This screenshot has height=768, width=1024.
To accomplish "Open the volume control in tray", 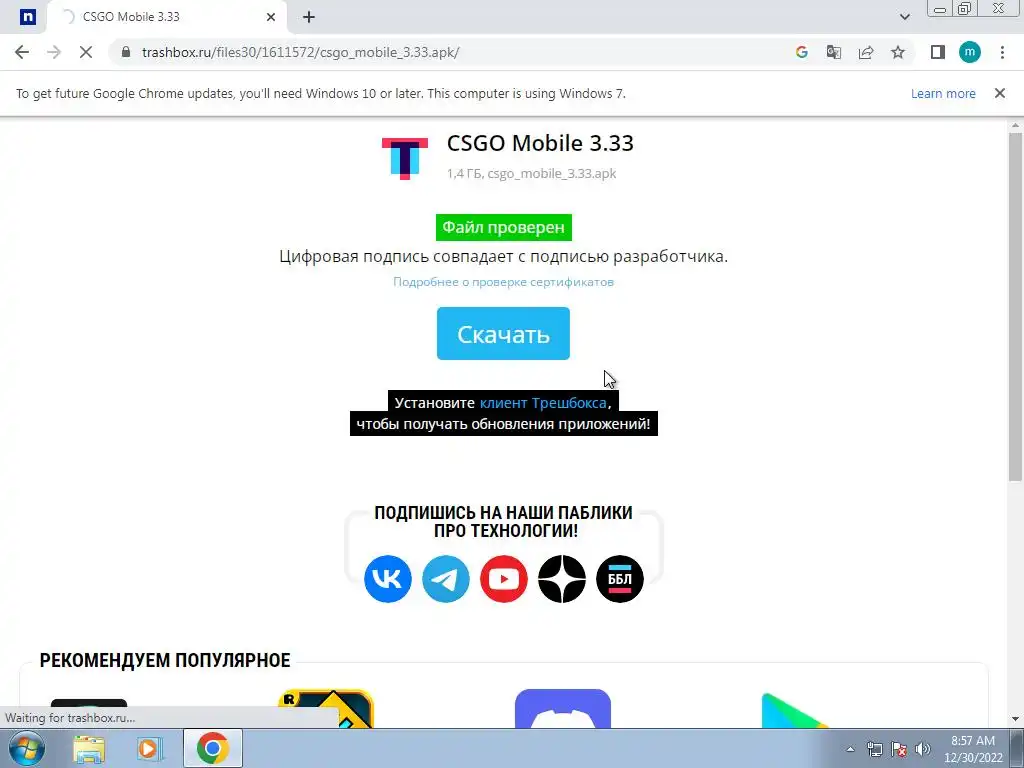I will pyautogui.click(x=923, y=749).
